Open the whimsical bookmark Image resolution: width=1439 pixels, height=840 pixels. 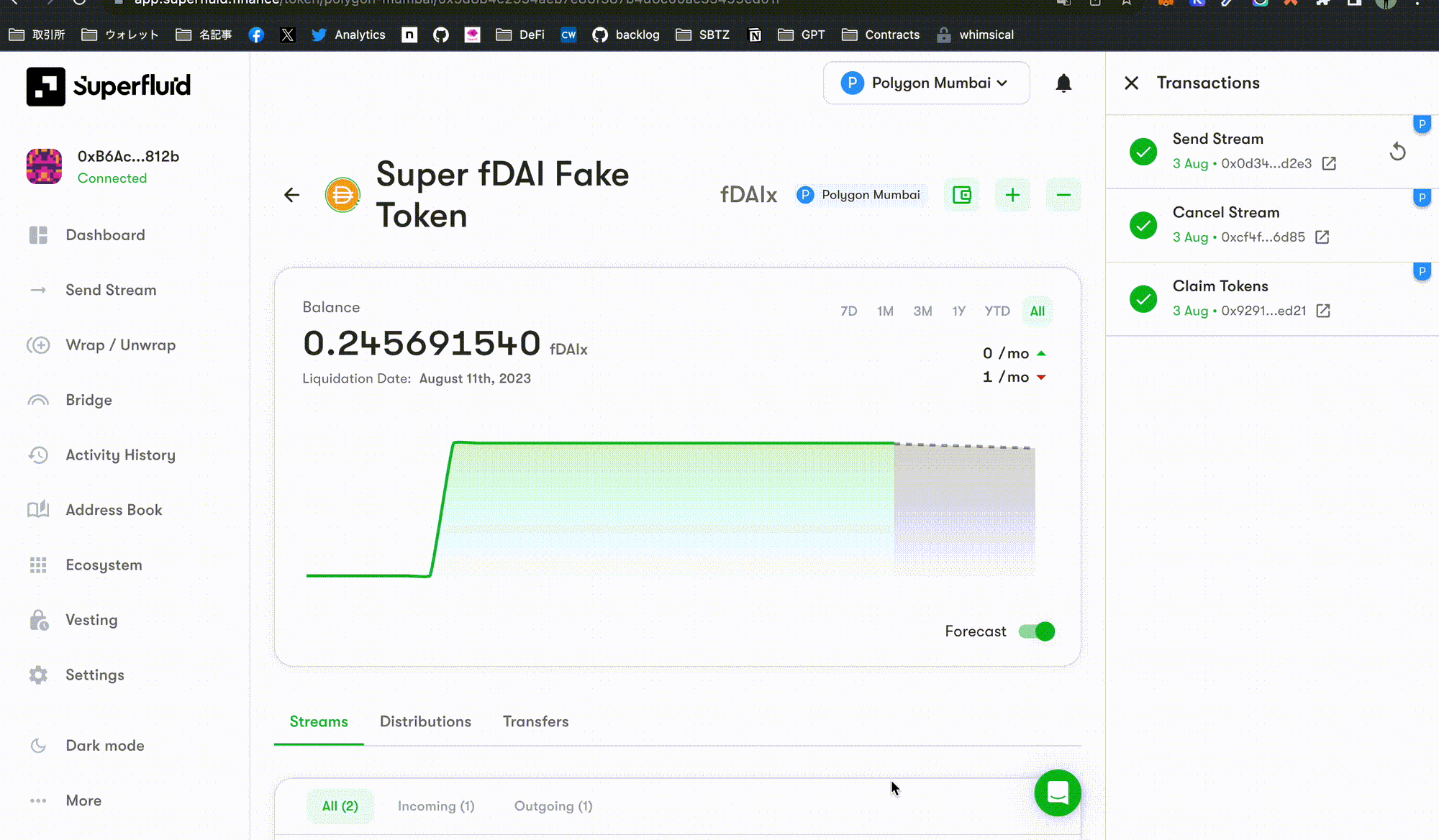pyautogui.click(x=975, y=35)
